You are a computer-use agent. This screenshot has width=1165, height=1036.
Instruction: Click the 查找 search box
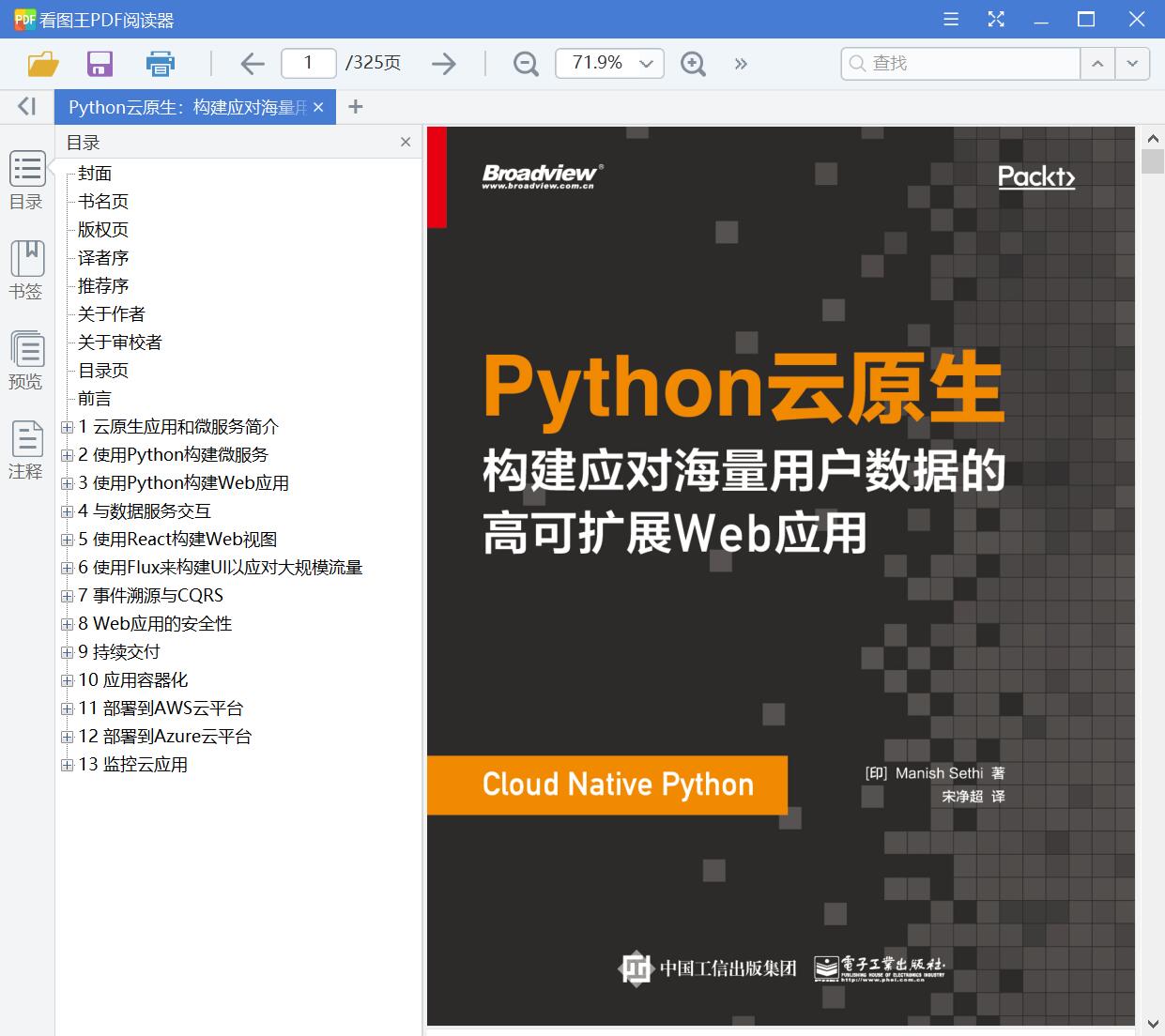click(961, 64)
